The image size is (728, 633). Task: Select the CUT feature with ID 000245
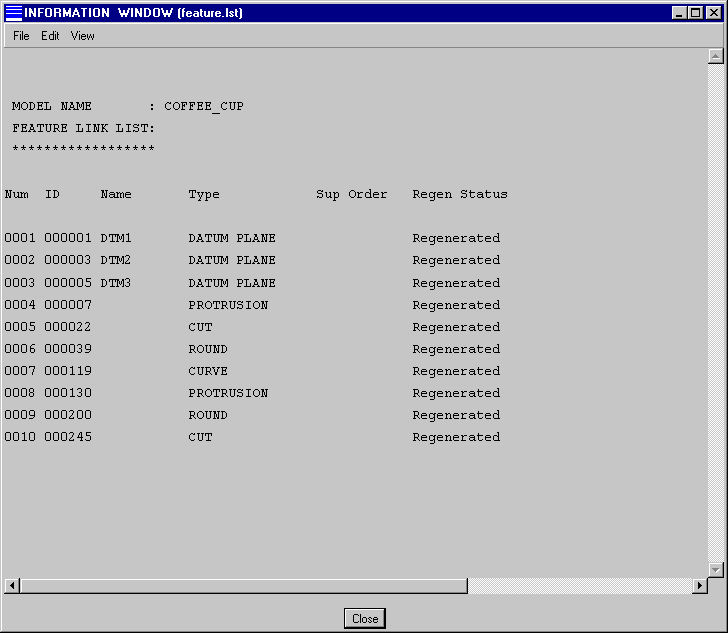[200, 437]
